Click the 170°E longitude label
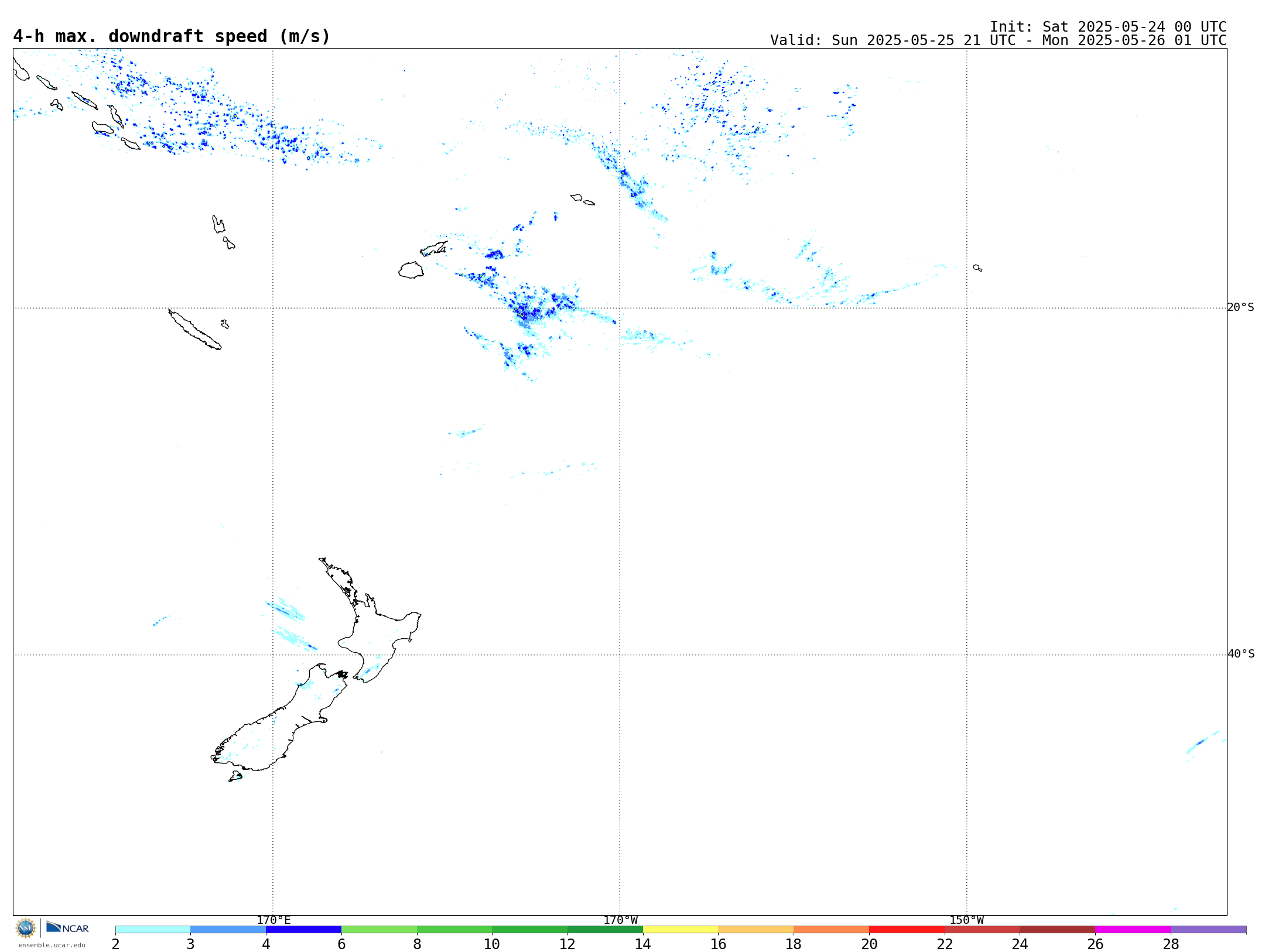This screenshot has width=1265, height=952. click(273, 920)
